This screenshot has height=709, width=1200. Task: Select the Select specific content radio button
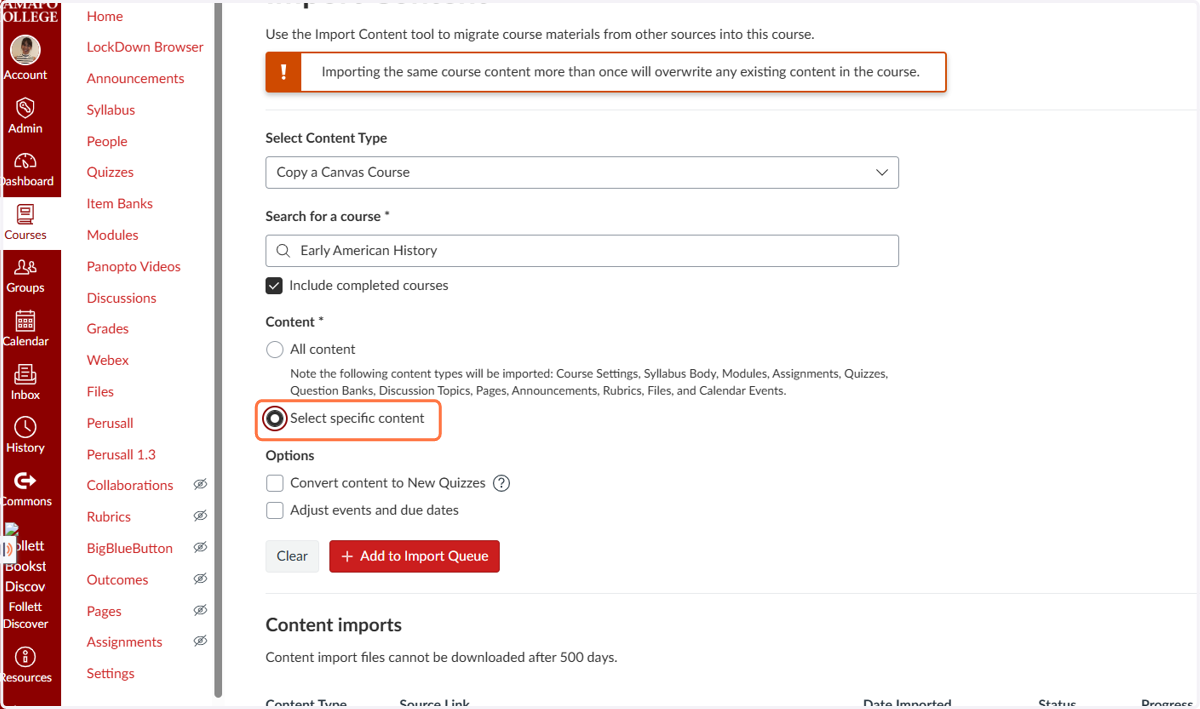pyautogui.click(x=274, y=418)
